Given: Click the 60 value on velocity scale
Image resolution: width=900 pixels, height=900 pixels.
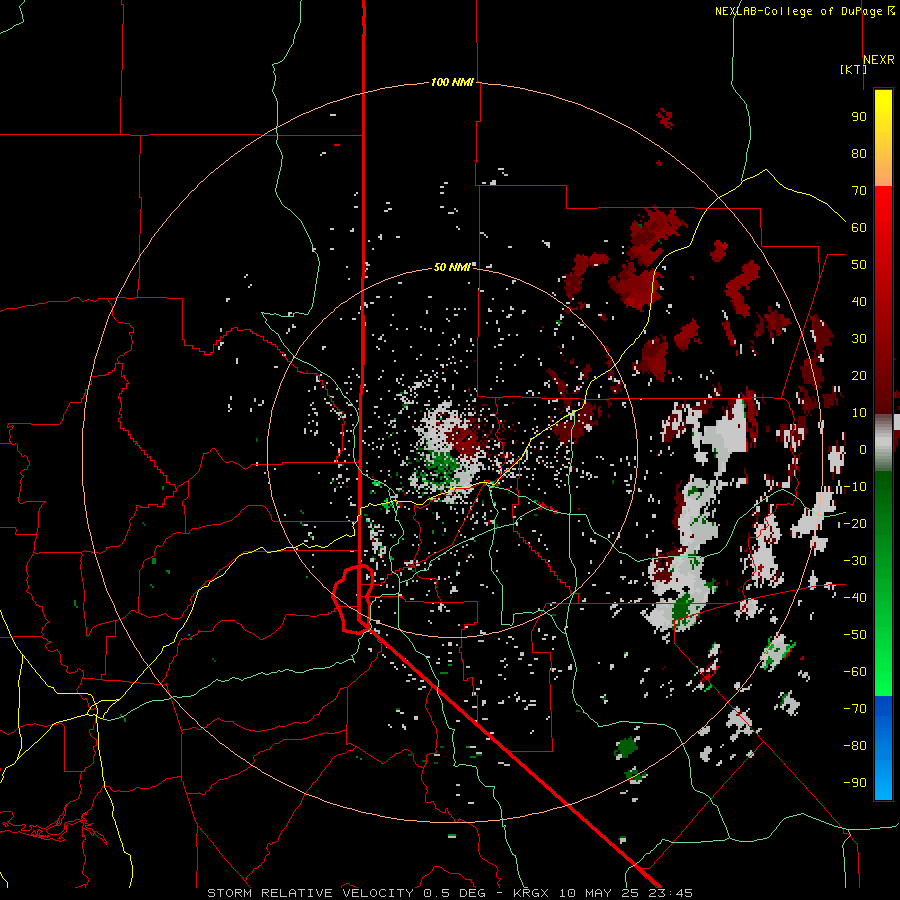Looking at the screenshot, I should [859, 228].
